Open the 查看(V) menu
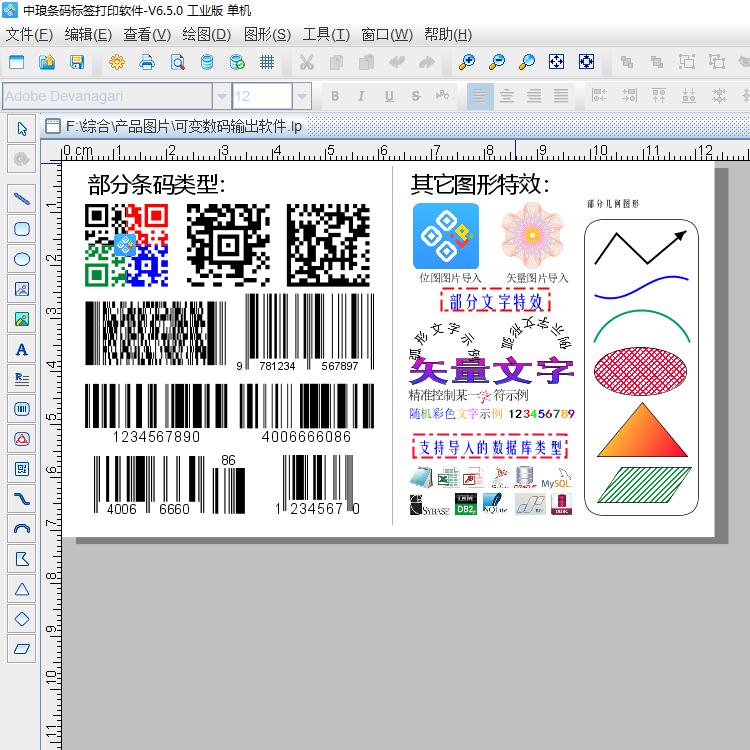 pyautogui.click(x=147, y=34)
